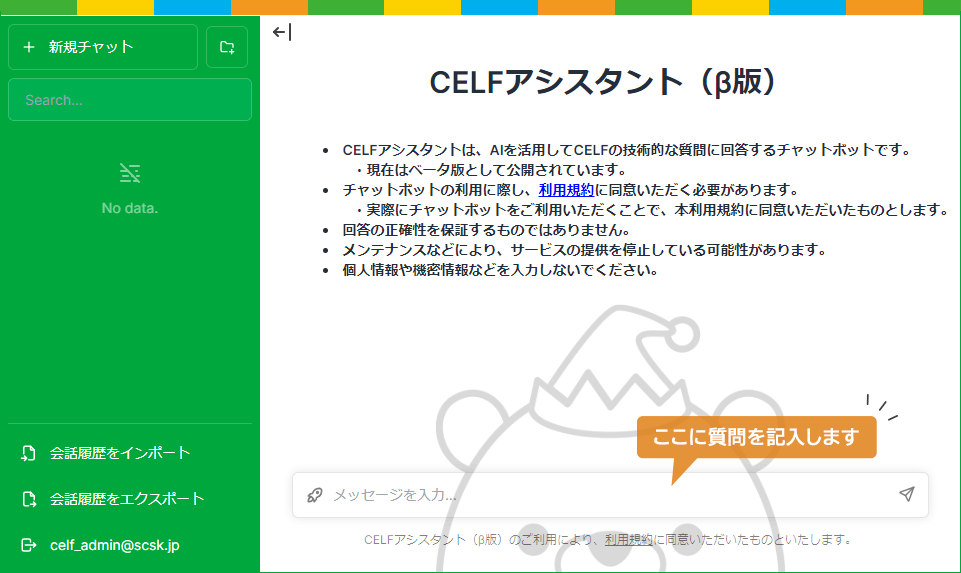Viewport: 961px width, 573px height.
Task: Click the rocket icon in message box
Action: 315,495
